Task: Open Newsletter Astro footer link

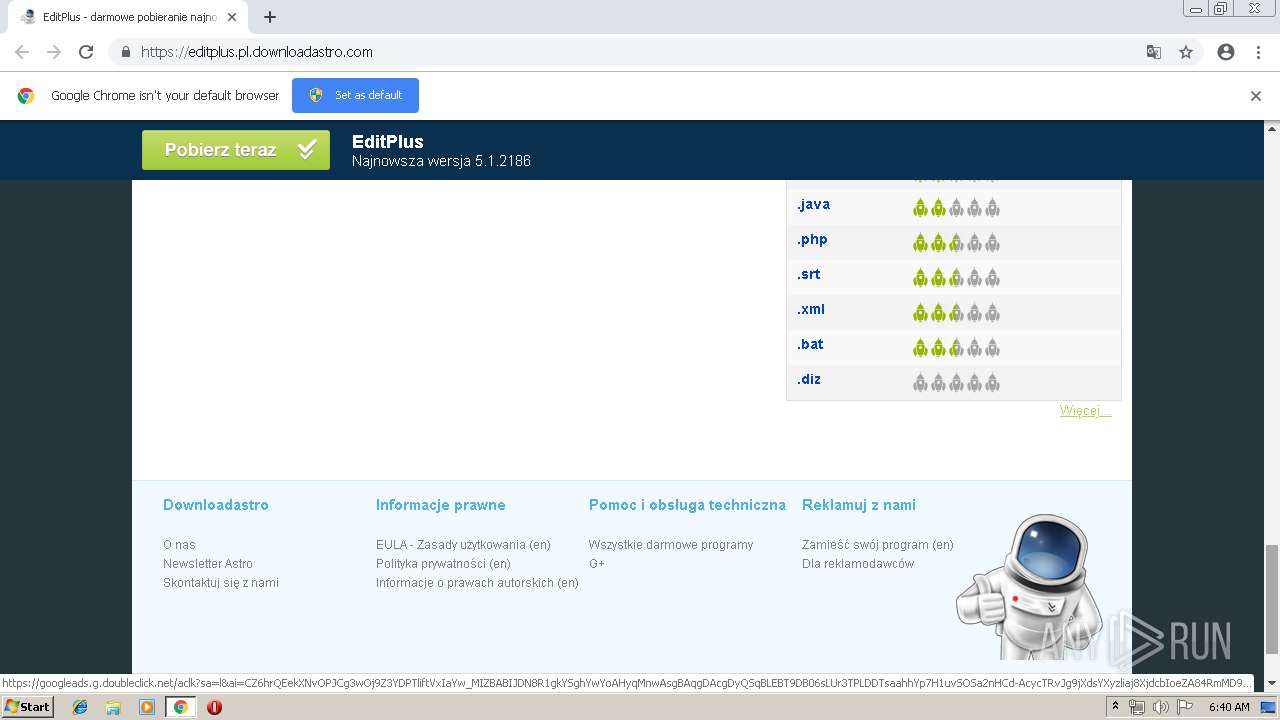Action: 208,564
